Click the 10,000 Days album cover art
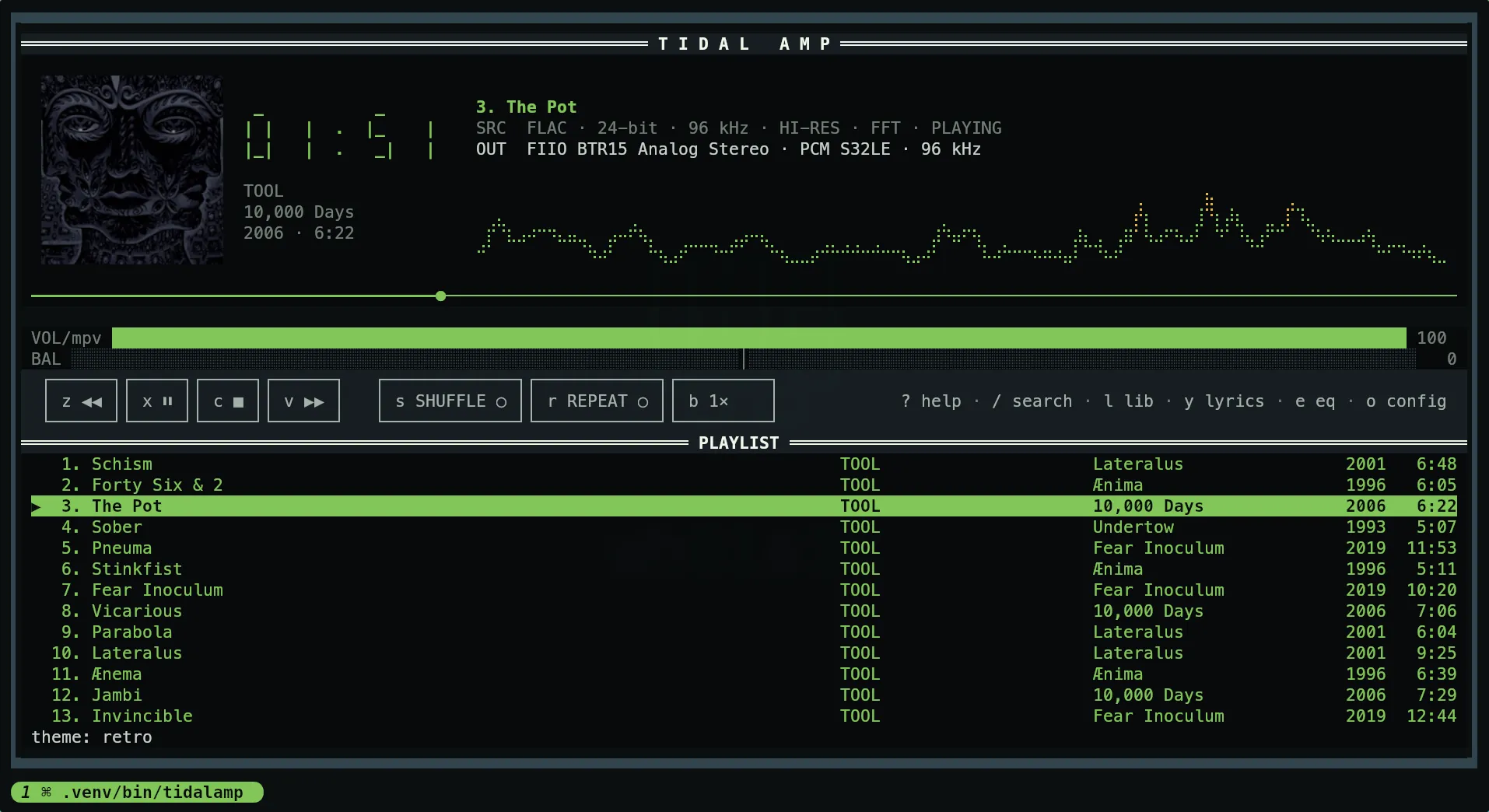 coord(132,170)
